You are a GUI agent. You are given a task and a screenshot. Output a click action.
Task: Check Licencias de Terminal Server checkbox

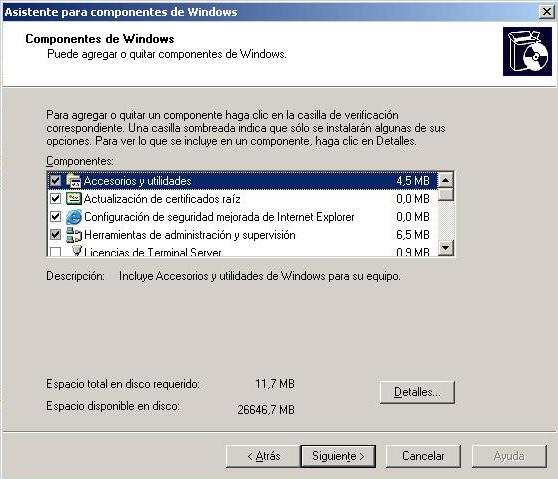[x=55, y=251]
